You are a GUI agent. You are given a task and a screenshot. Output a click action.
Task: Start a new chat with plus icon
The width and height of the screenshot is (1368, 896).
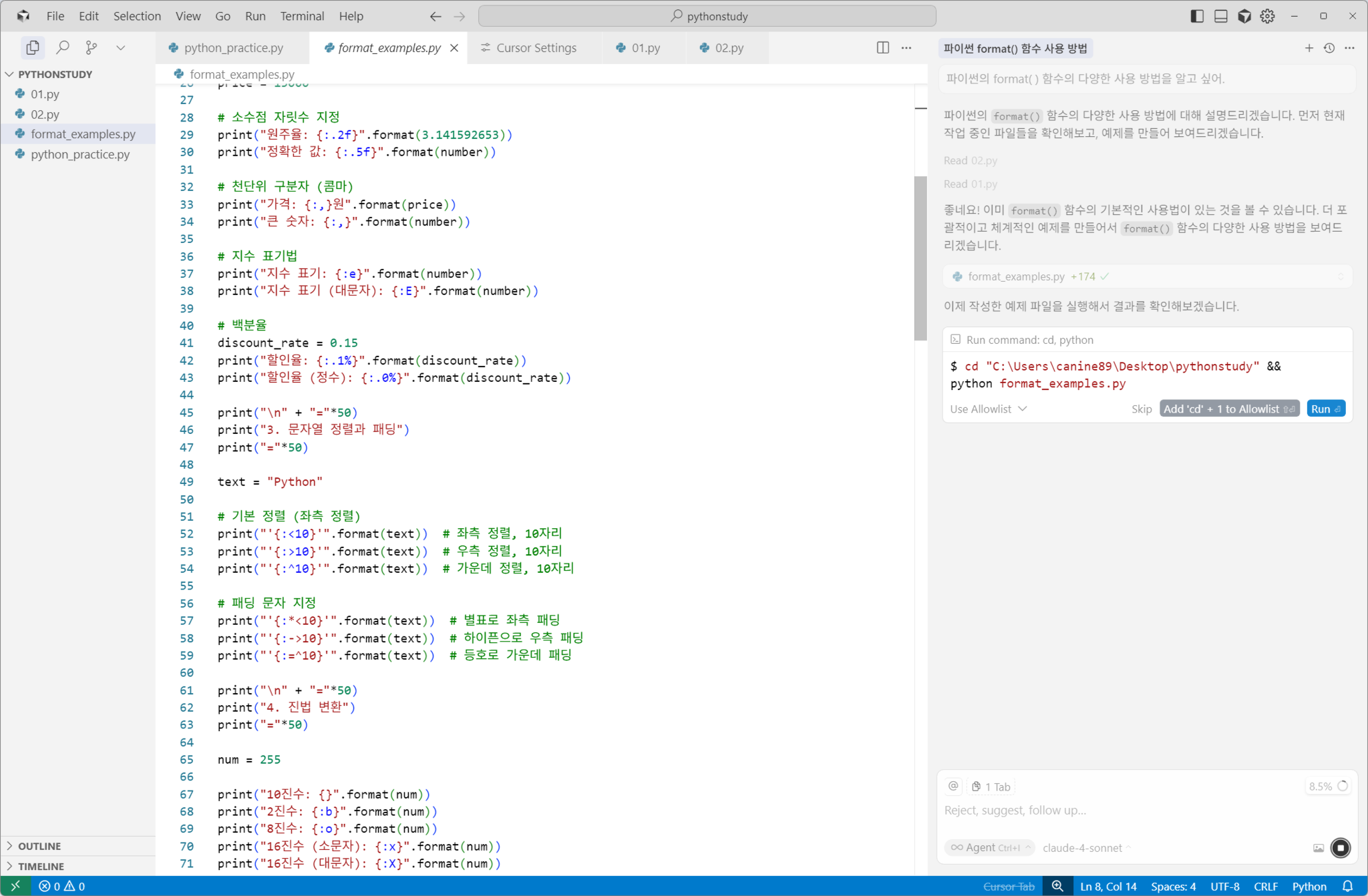1309,48
